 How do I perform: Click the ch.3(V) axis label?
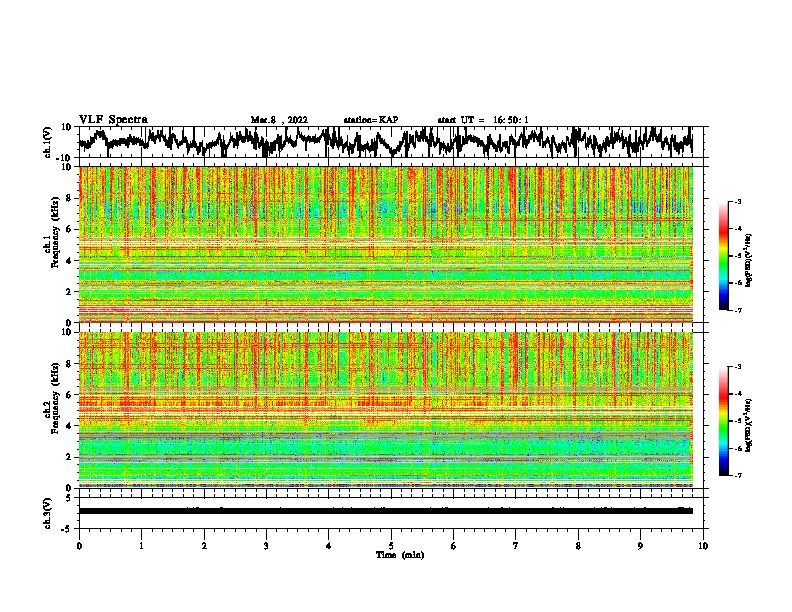[x=48, y=513]
